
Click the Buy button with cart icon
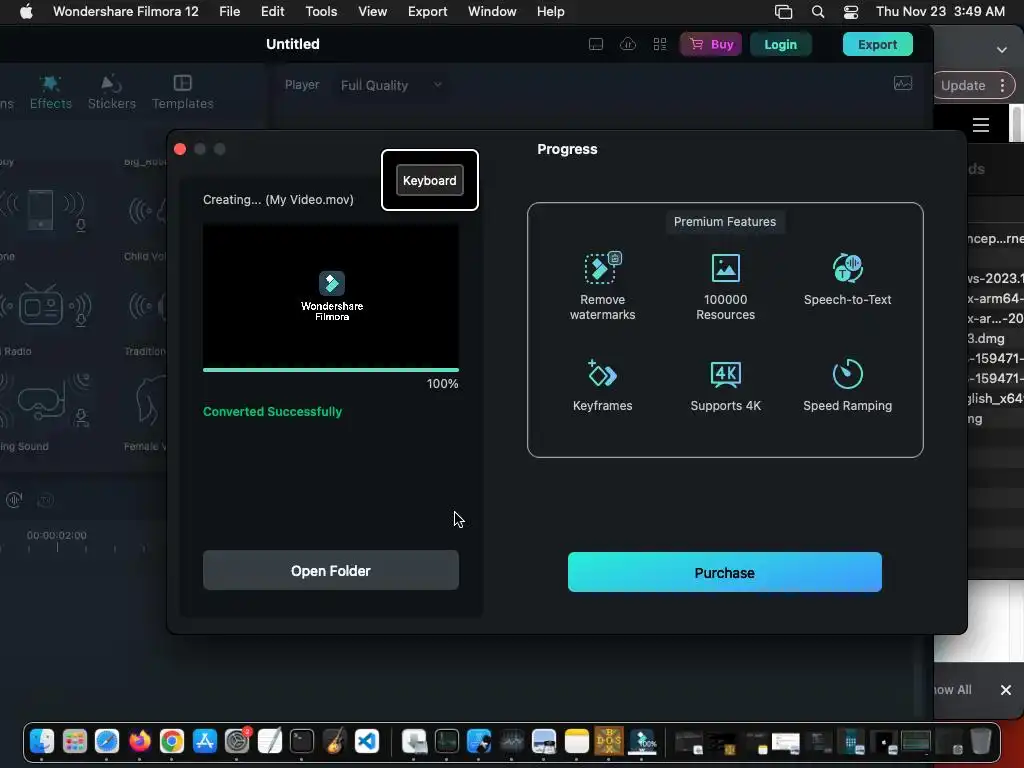711,44
